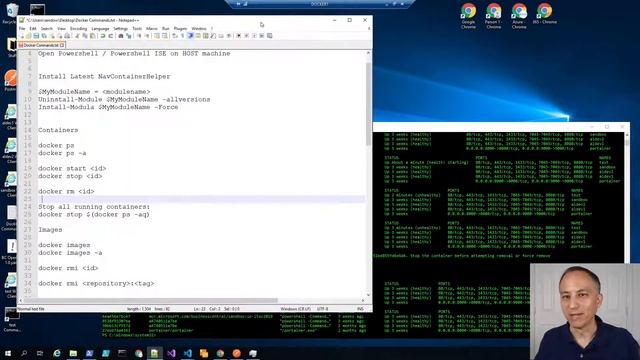The image size is (640, 360).
Task: Open the Edit menu
Action: (x=33, y=29)
